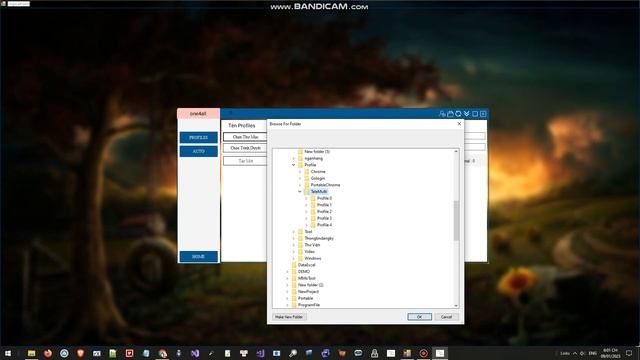Close the Browse For Folder dialog
This screenshot has width=640, height=360.
coord(459,124)
